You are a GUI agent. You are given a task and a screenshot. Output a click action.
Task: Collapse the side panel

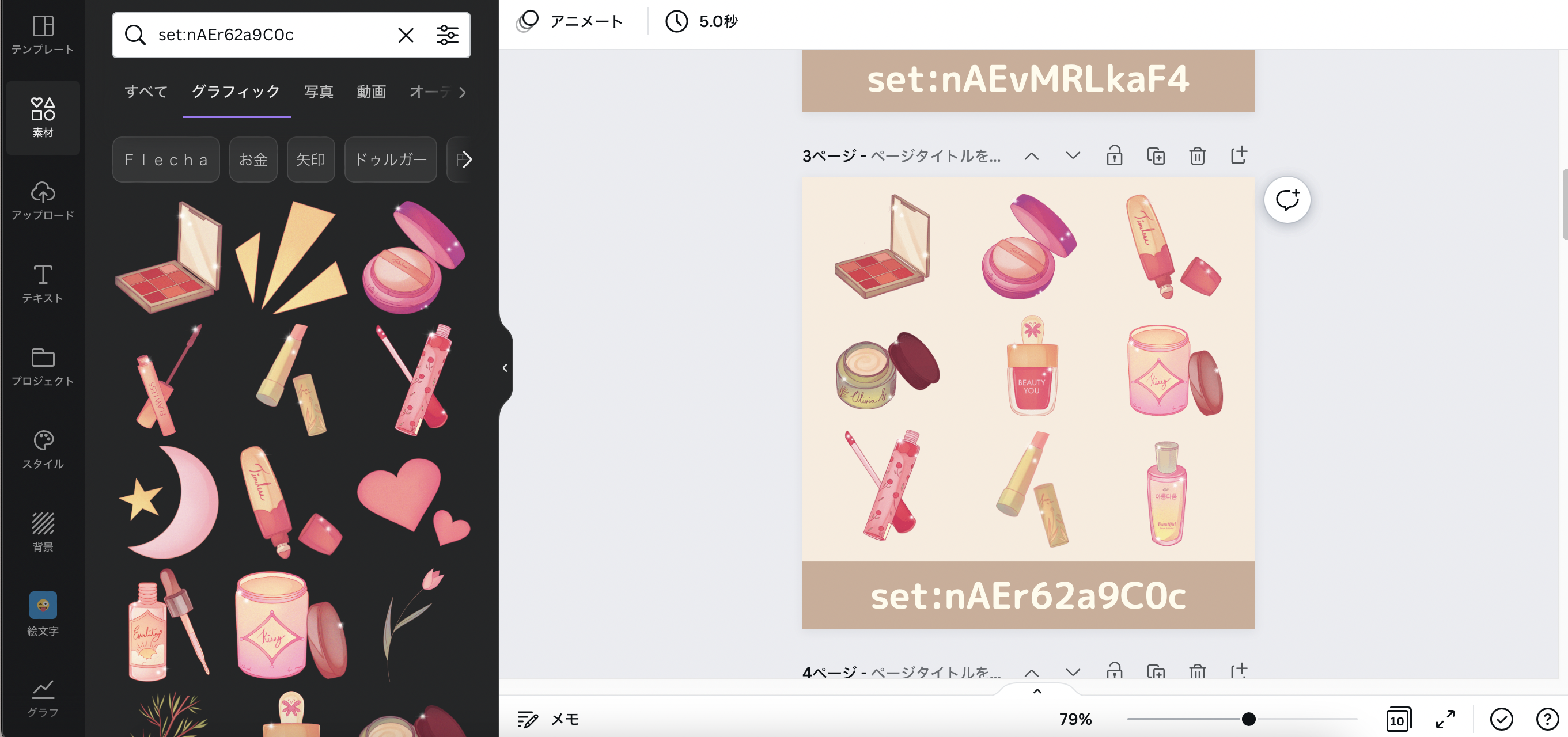click(505, 367)
